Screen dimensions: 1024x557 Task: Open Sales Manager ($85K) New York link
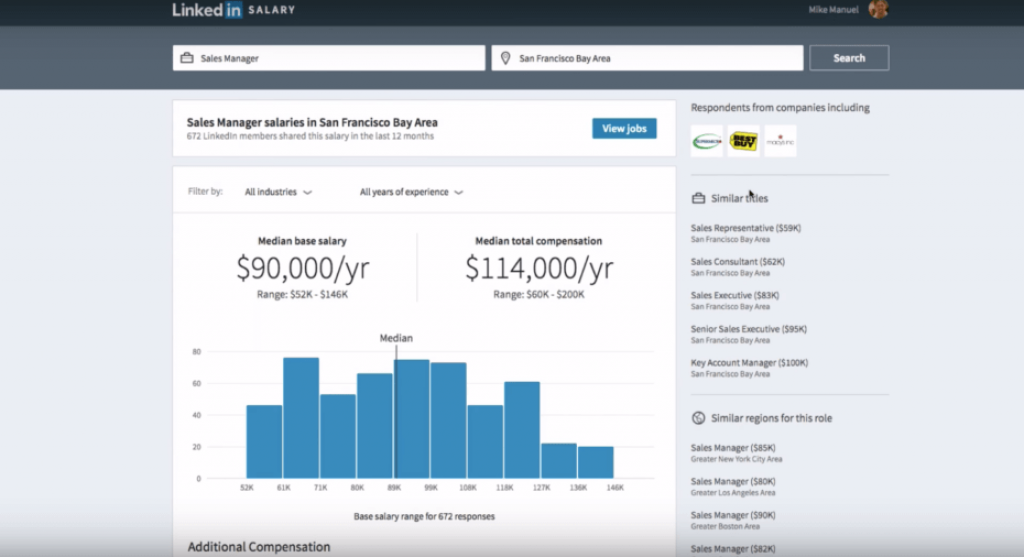coord(733,448)
